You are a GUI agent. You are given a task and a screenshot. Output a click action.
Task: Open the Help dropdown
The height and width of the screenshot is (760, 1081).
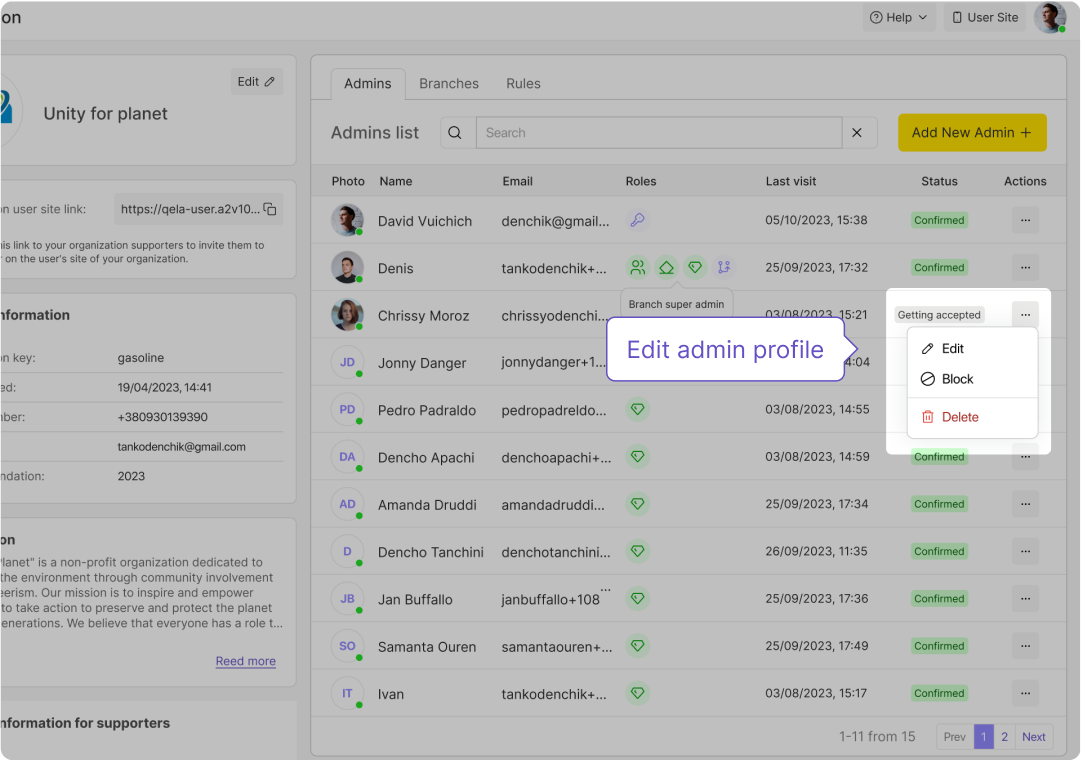point(898,18)
